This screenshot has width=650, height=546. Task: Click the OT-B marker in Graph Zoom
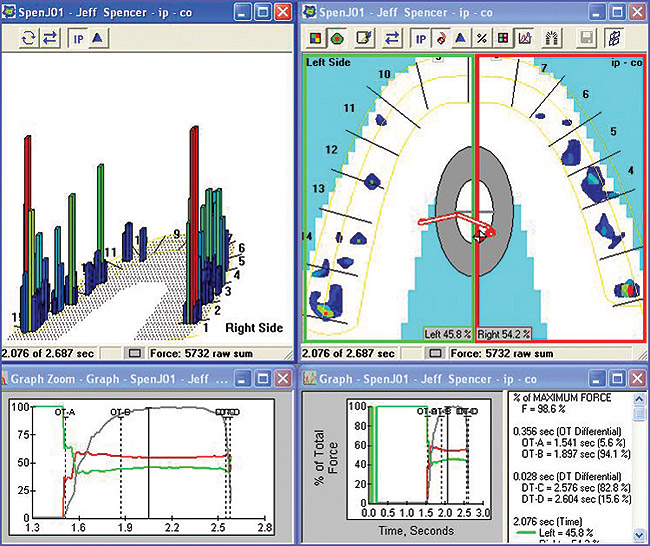pyautogui.click(x=121, y=412)
